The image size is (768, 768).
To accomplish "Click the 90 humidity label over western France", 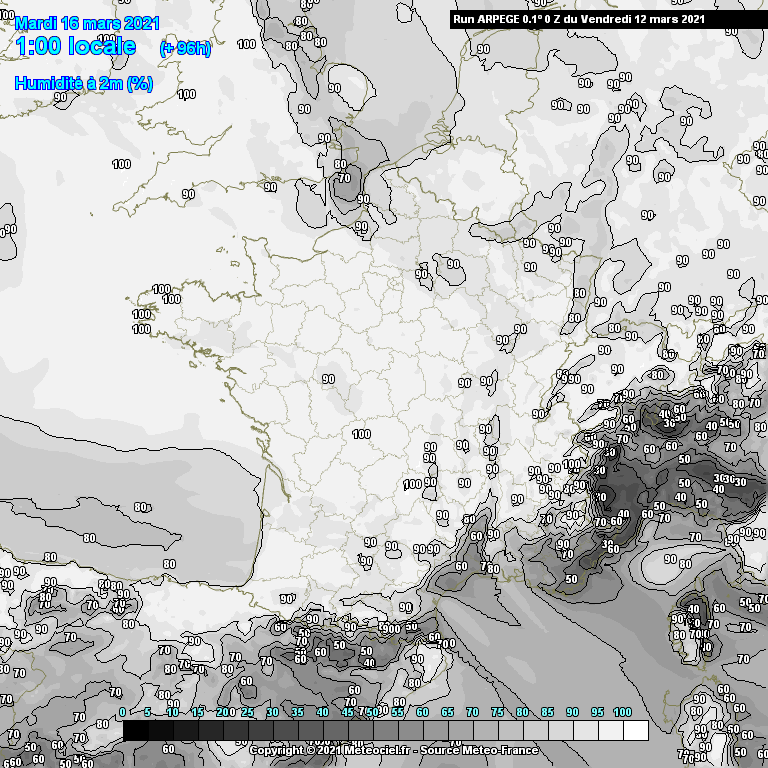I will pyautogui.click(x=328, y=379).
